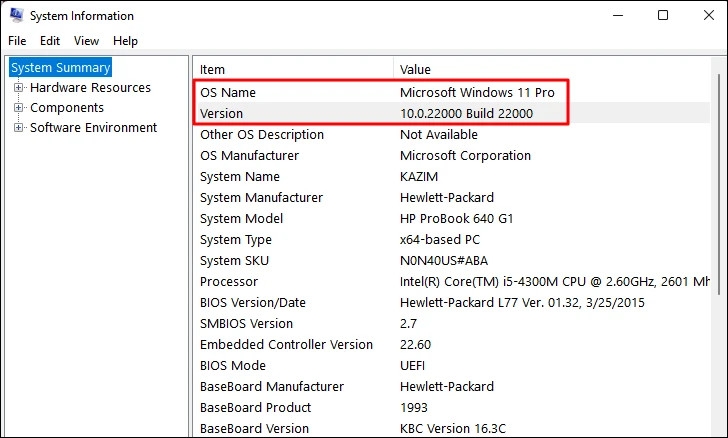The width and height of the screenshot is (728, 438).
Task: Select the BIOS Mode row label
Action: pyautogui.click(x=233, y=366)
